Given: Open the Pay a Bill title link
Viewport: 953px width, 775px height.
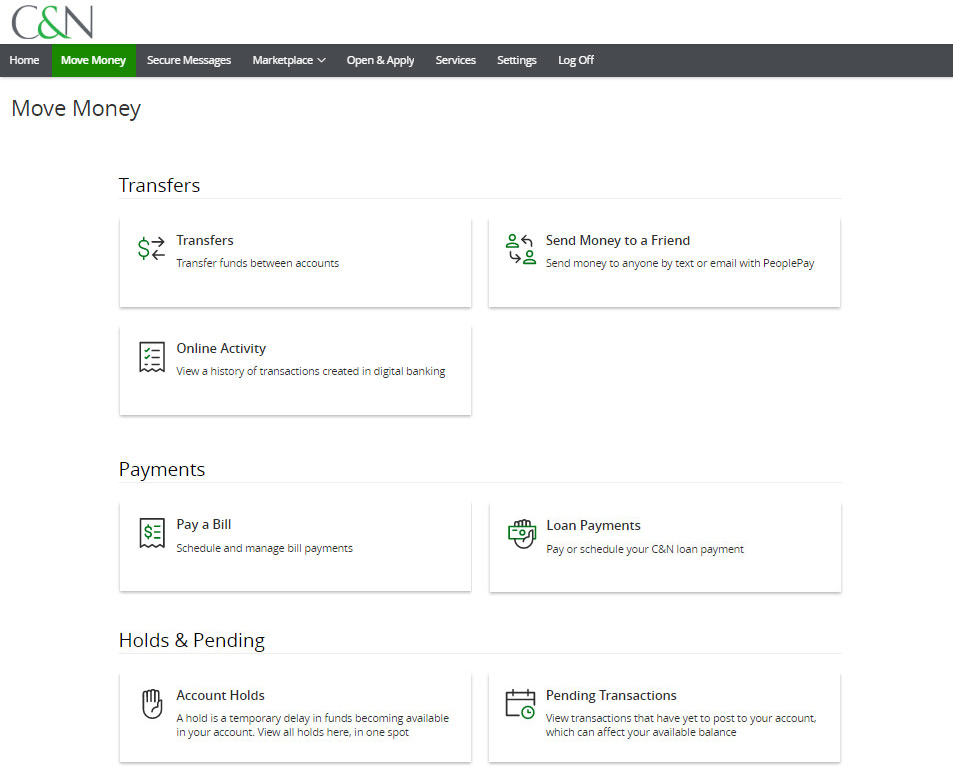Looking at the screenshot, I should pos(204,525).
